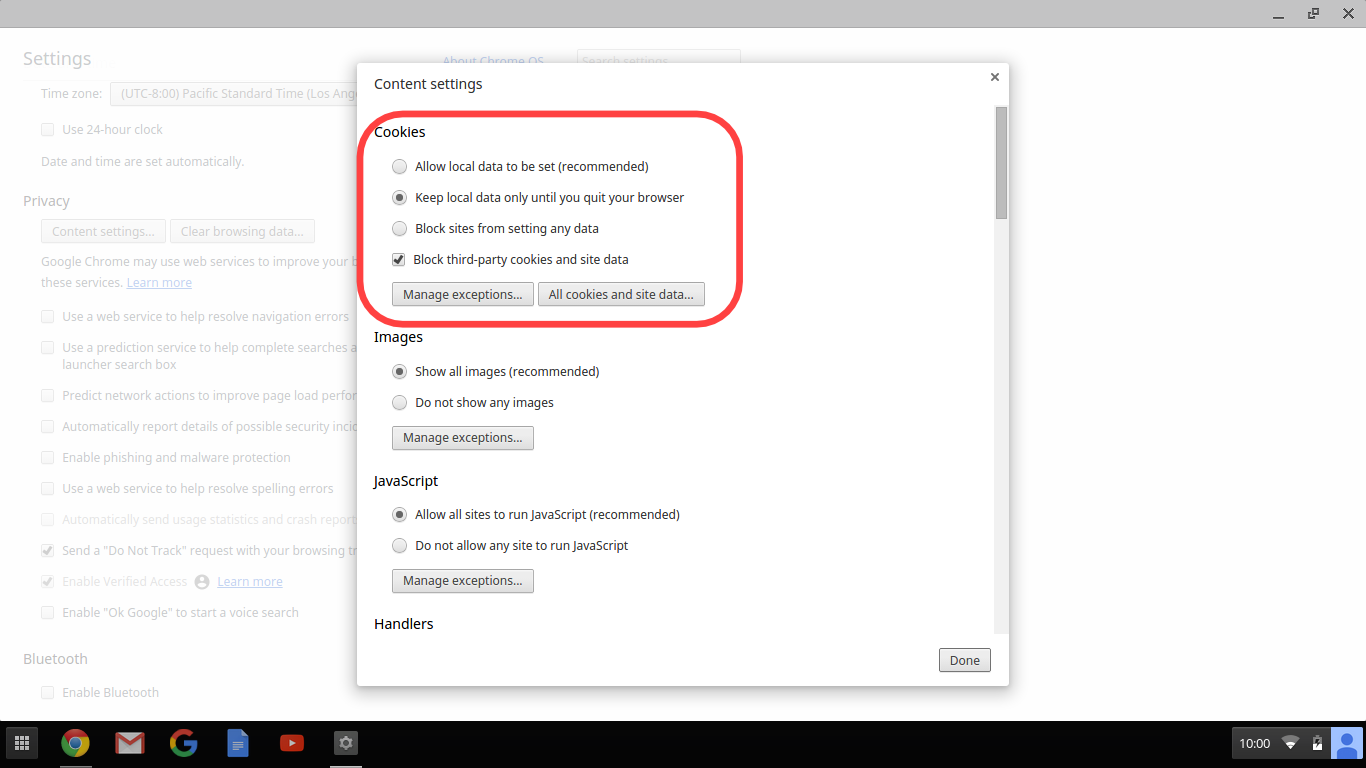Open Gmail from the shelf
The height and width of the screenshot is (768, 1366).
pyautogui.click(x=129, y=743)
